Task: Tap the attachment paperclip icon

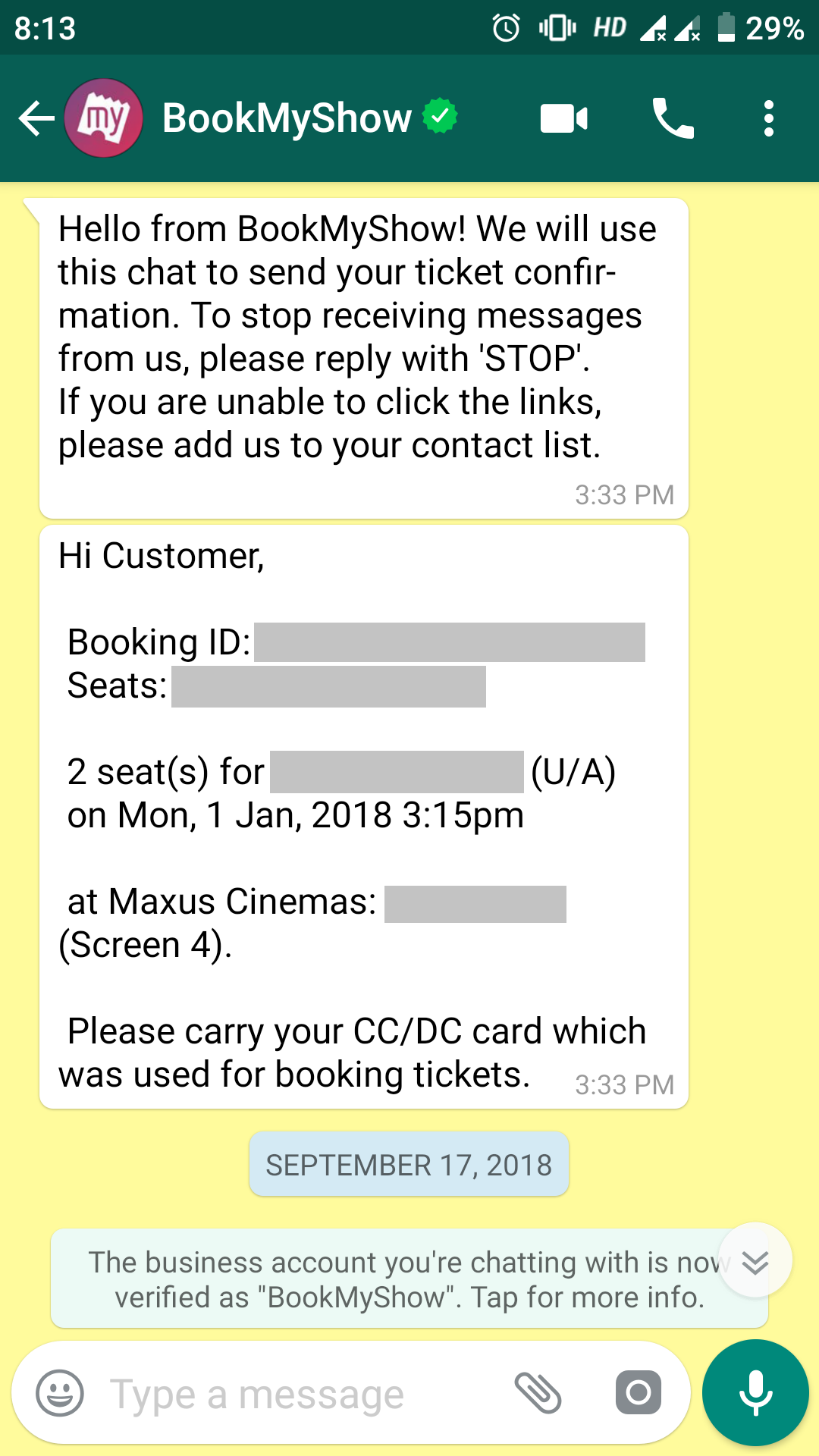Action: 538,1393
